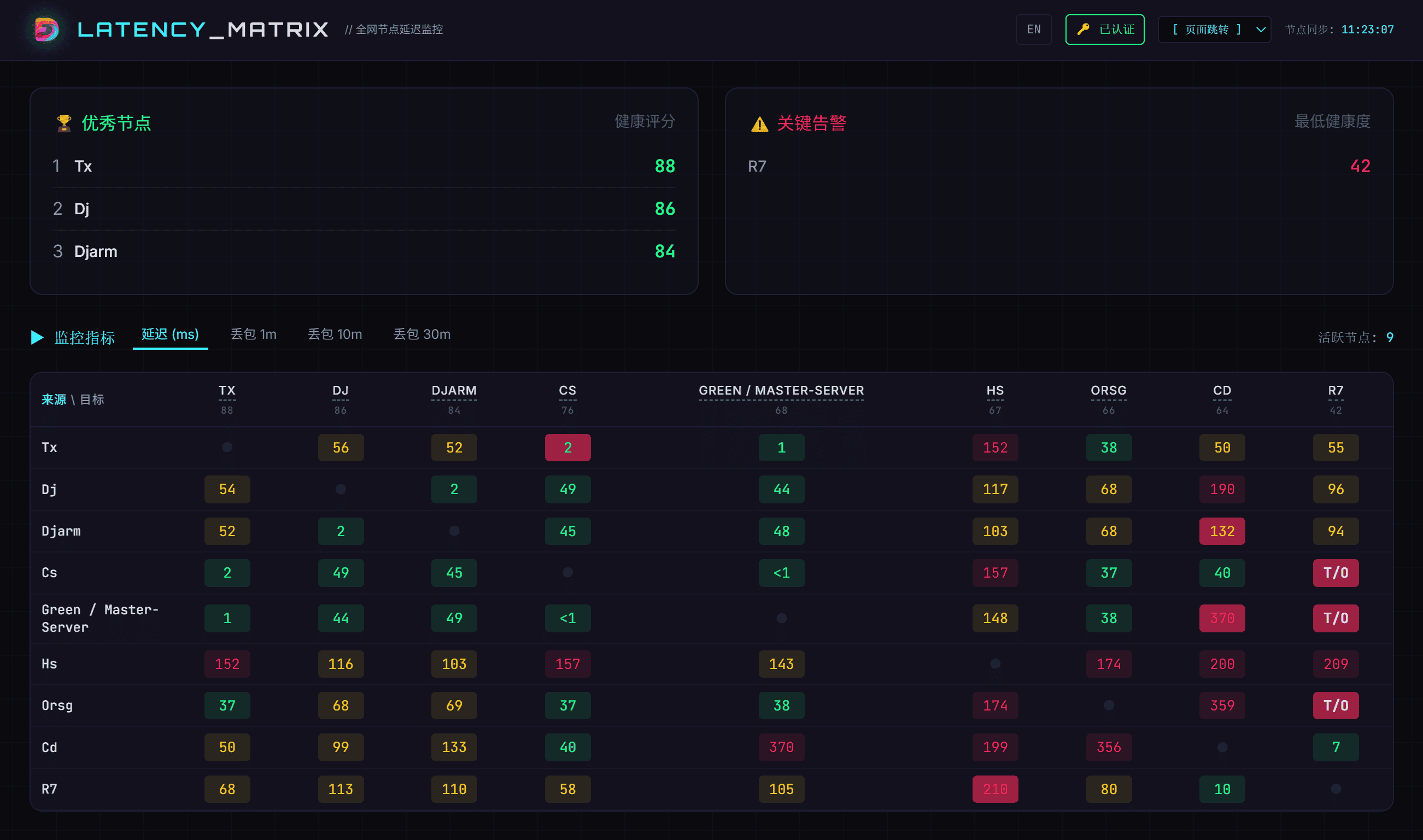The width and height of the screenshot is (1423, 840).
Task: Click the ORSG column header
Action: (1109, 391)
